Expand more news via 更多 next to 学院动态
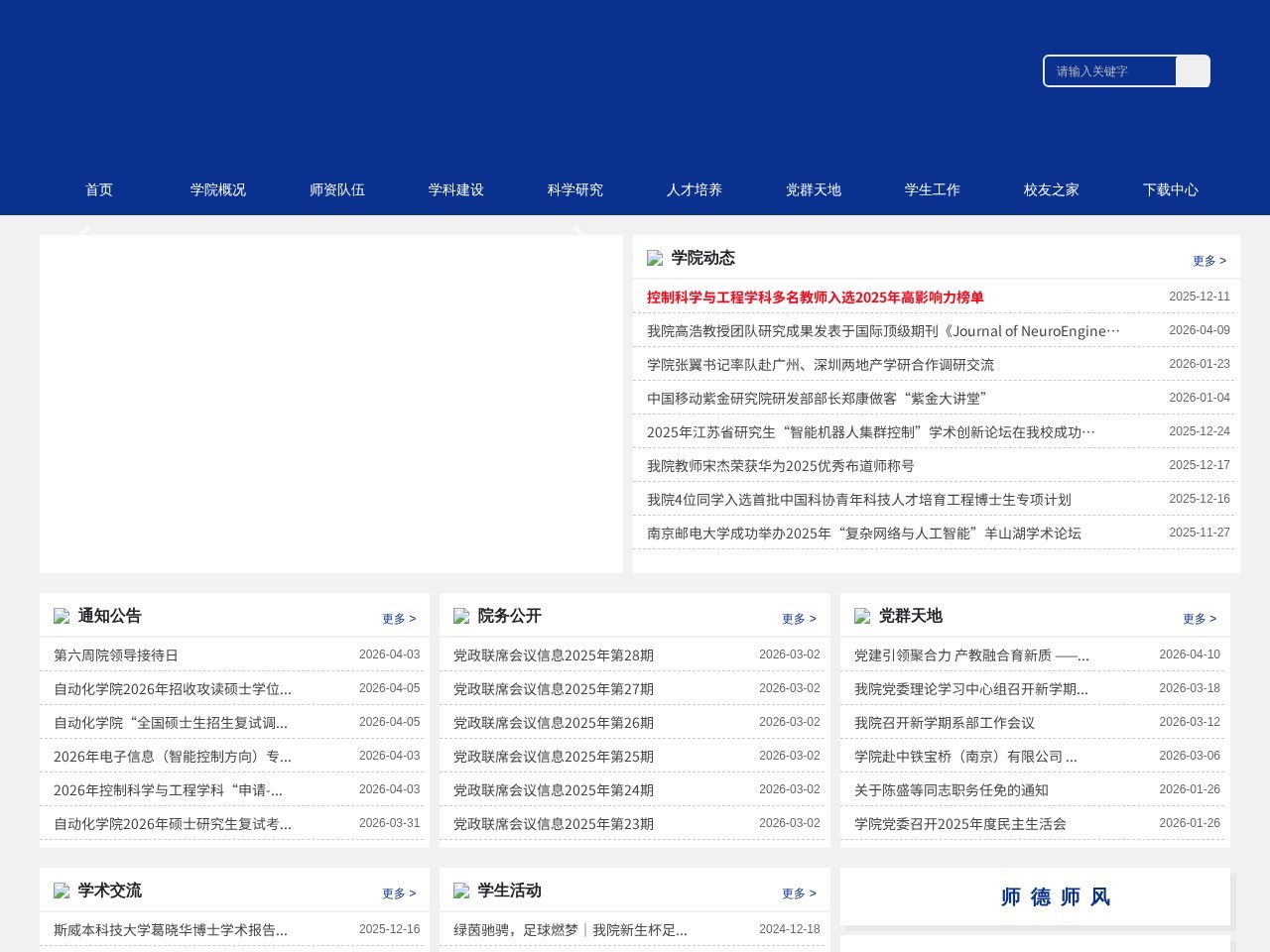Image resolution: width=1270 pixels, height=952 pixels. [x=1209, y=260]
